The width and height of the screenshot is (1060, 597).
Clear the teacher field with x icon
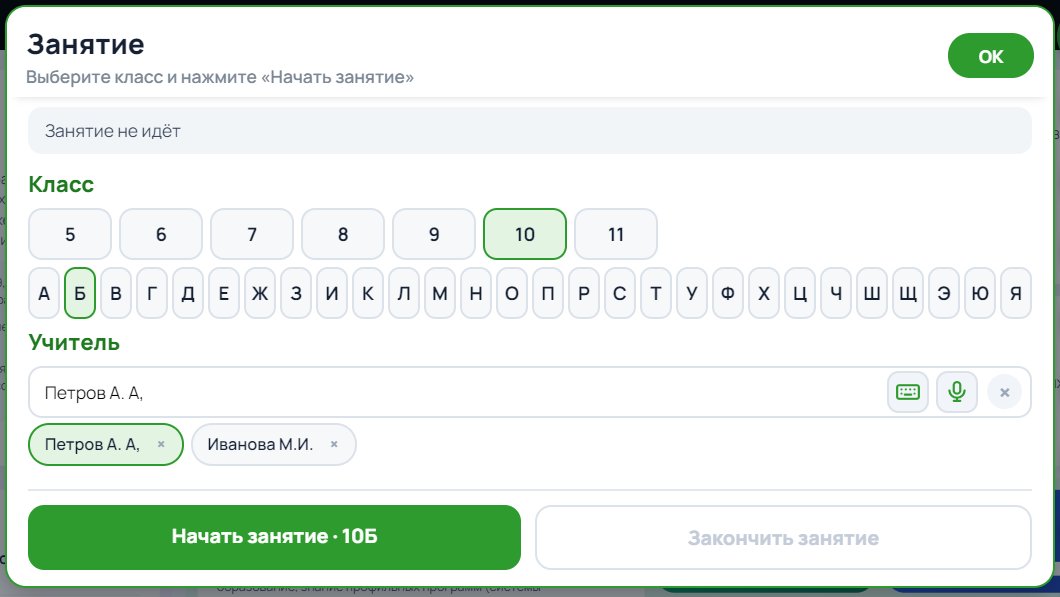[1005, 392]
